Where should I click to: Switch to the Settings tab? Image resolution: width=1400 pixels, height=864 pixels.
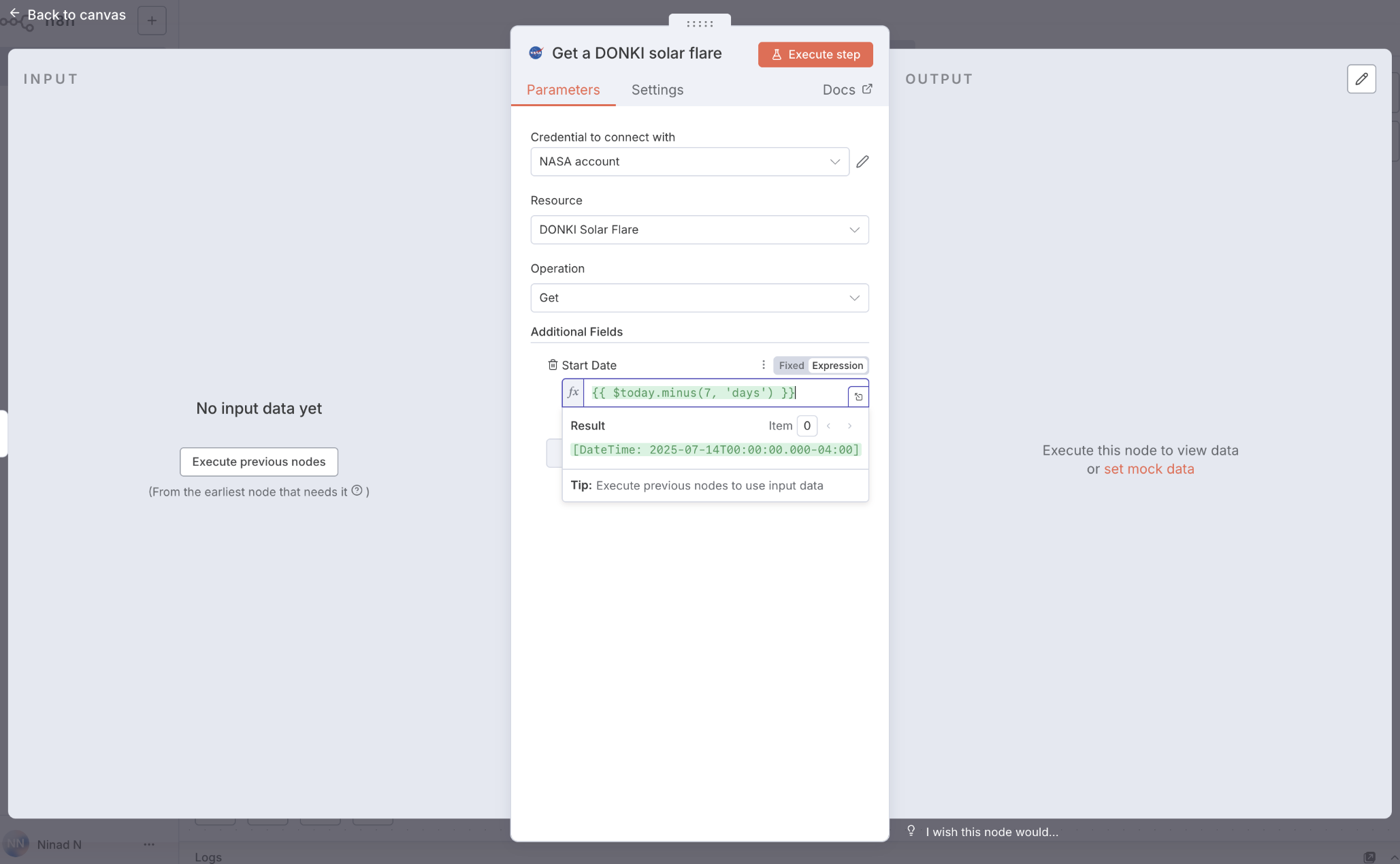657,90
